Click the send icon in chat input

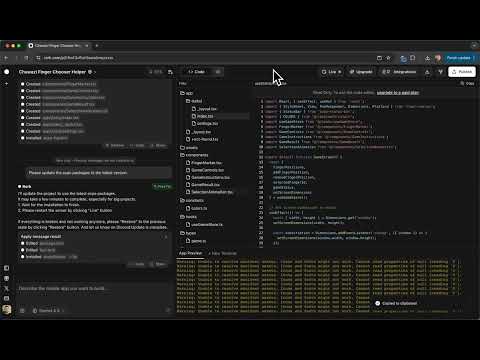click(168, 310)
